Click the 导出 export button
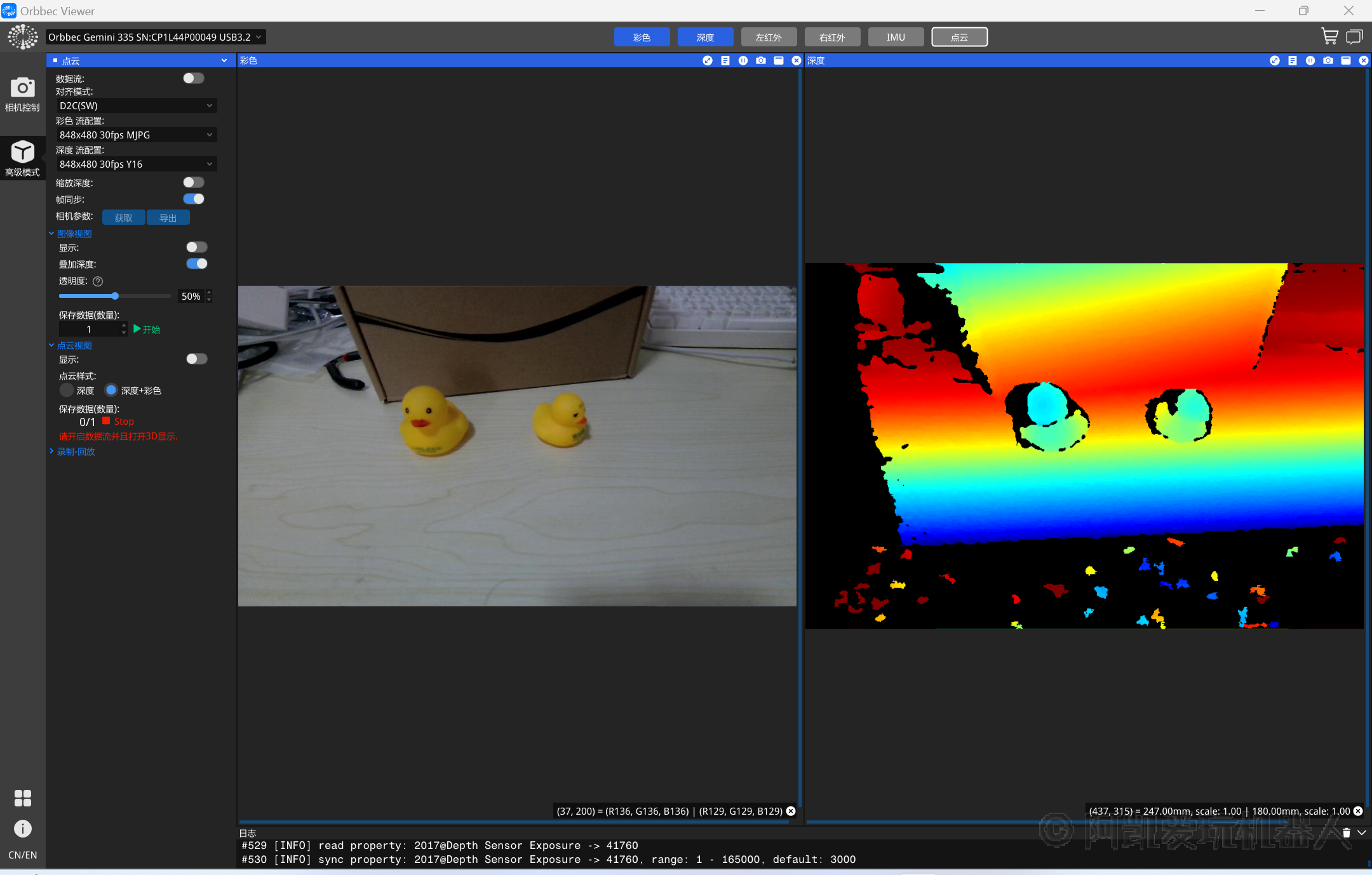Viewport: 1372px width, 875px height. (x=168, y=217)
